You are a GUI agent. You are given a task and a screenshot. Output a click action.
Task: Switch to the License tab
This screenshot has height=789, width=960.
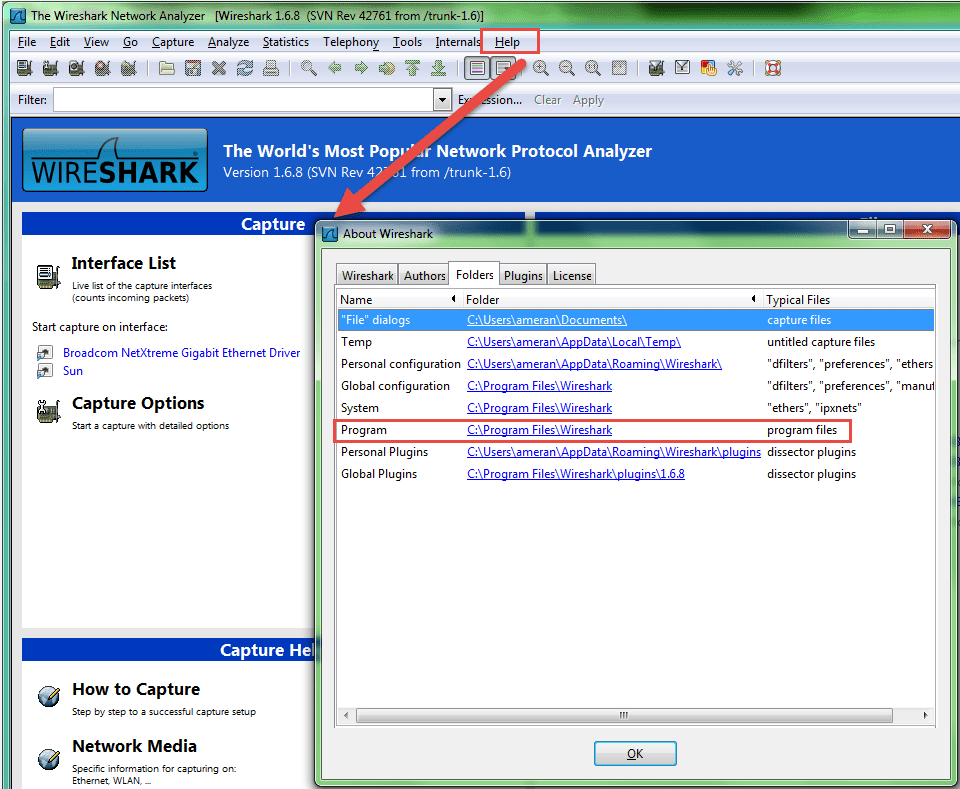[572, 275]
